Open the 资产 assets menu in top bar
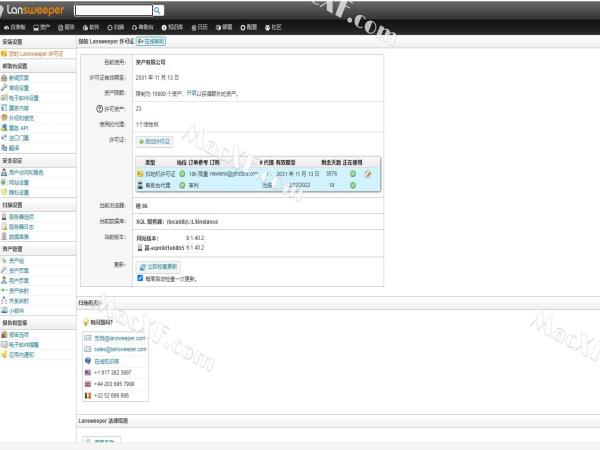600x450 pixels. point(41,28)
